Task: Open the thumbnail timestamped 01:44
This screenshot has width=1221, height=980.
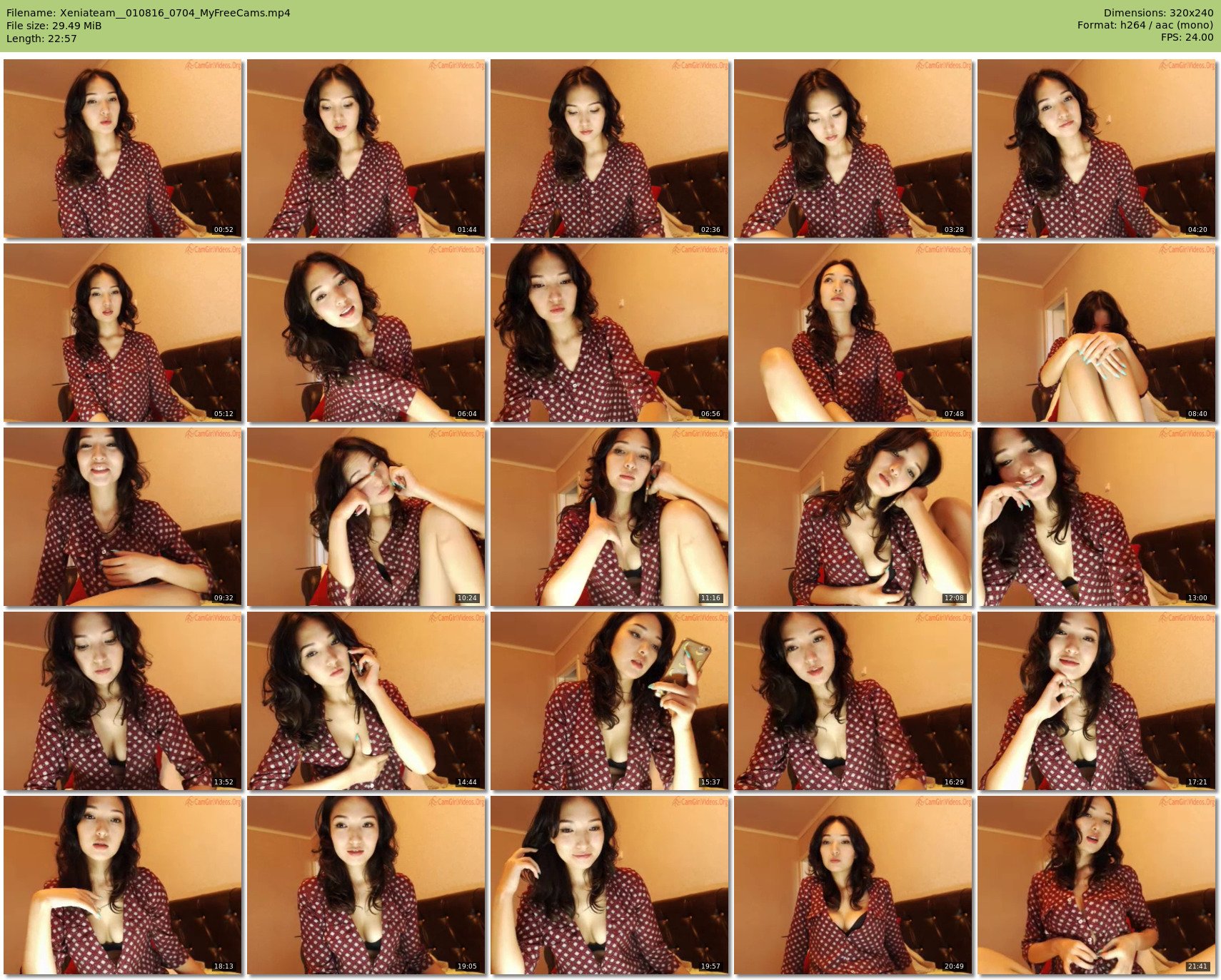Action: tap(366, 148)
